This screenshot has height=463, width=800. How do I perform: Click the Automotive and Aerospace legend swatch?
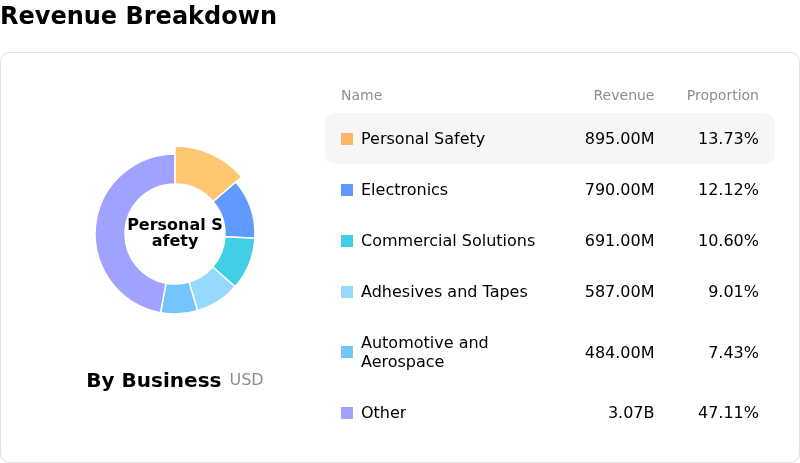coord(347,352)
